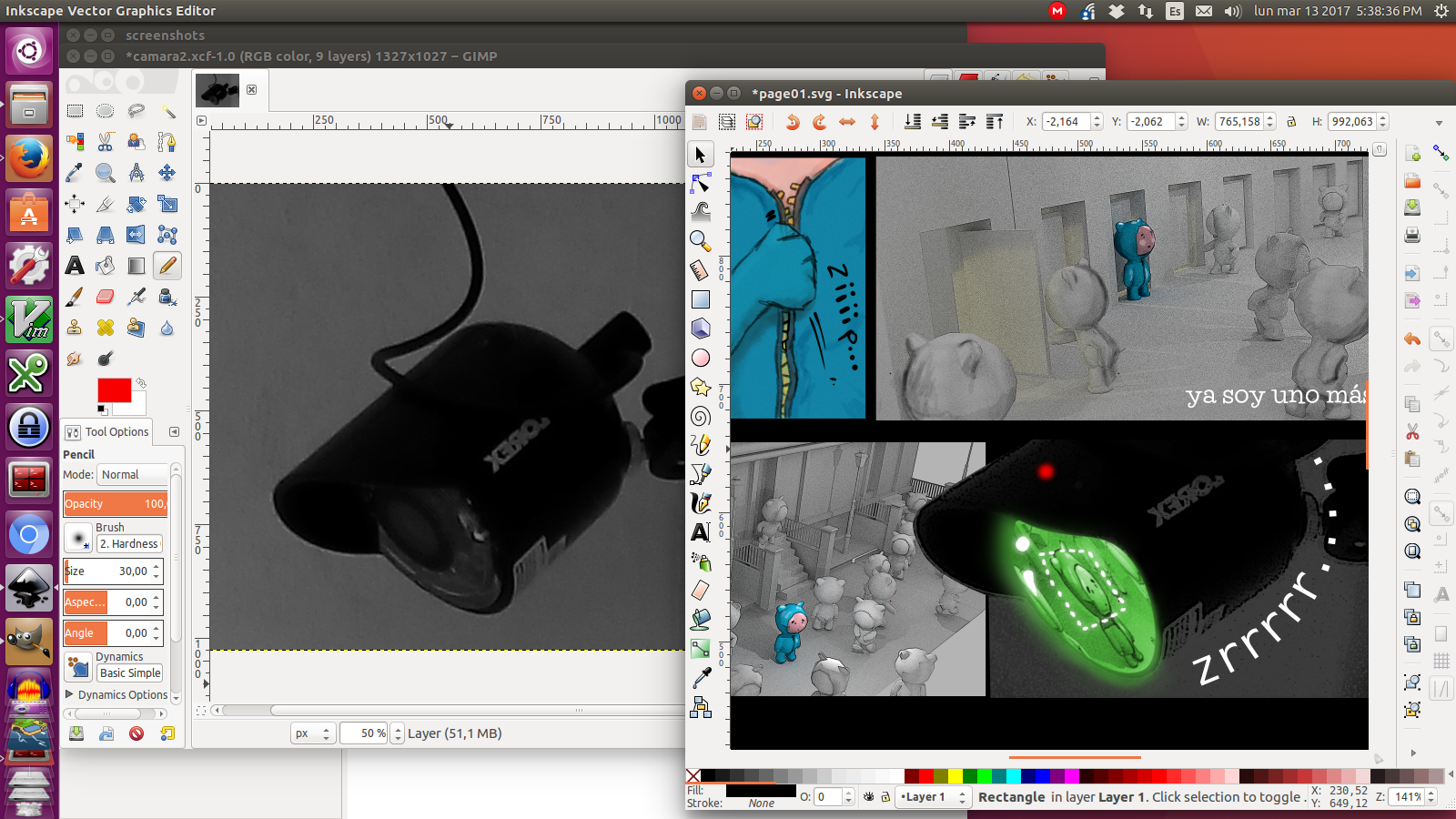Toggle GIMP quick mask at canvas corner
The height and width of the screenshot is (819, 1456).
[x=202, y=710]
